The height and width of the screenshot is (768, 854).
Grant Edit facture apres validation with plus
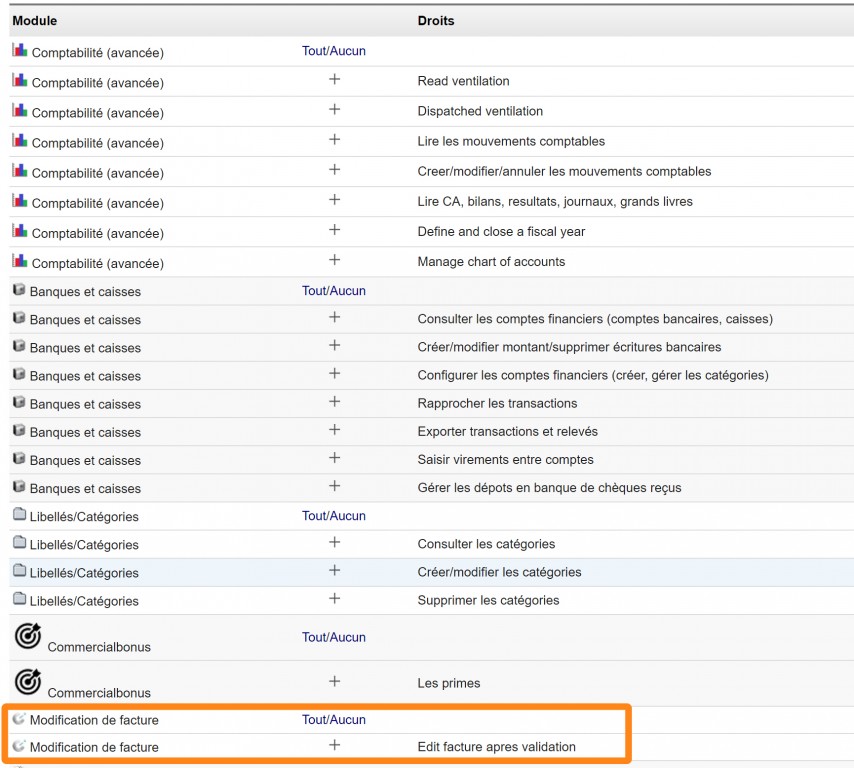coord(334,745)
